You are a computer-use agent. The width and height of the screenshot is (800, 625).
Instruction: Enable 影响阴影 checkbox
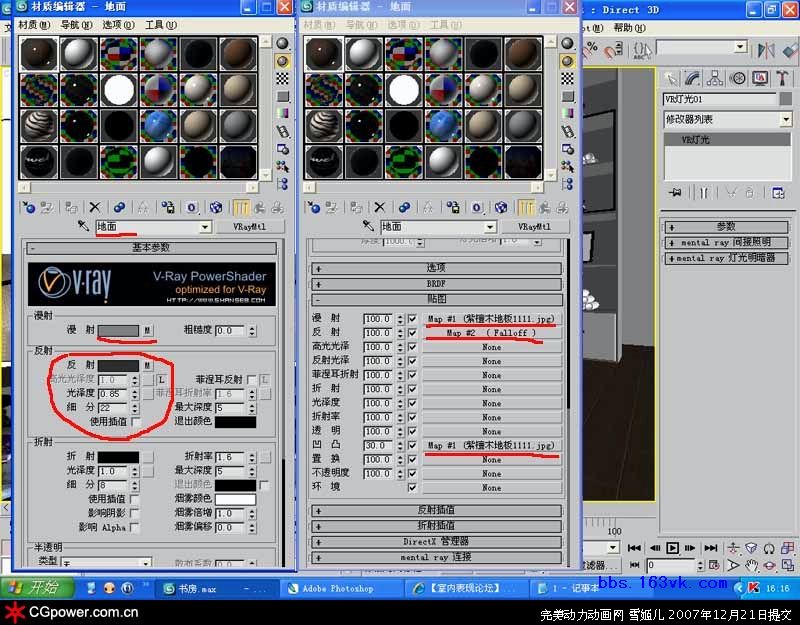coord(135,513)
